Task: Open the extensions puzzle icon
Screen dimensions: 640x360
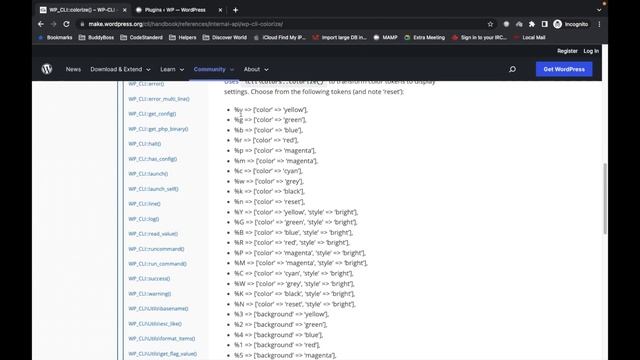Action: click(x=532, y=24)
